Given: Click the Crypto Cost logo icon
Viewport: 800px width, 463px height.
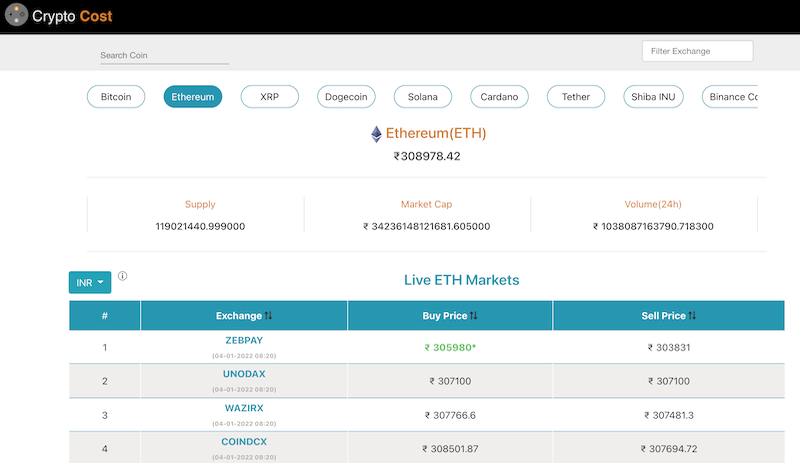Looking at the screenshot, I should pos(16,15).
